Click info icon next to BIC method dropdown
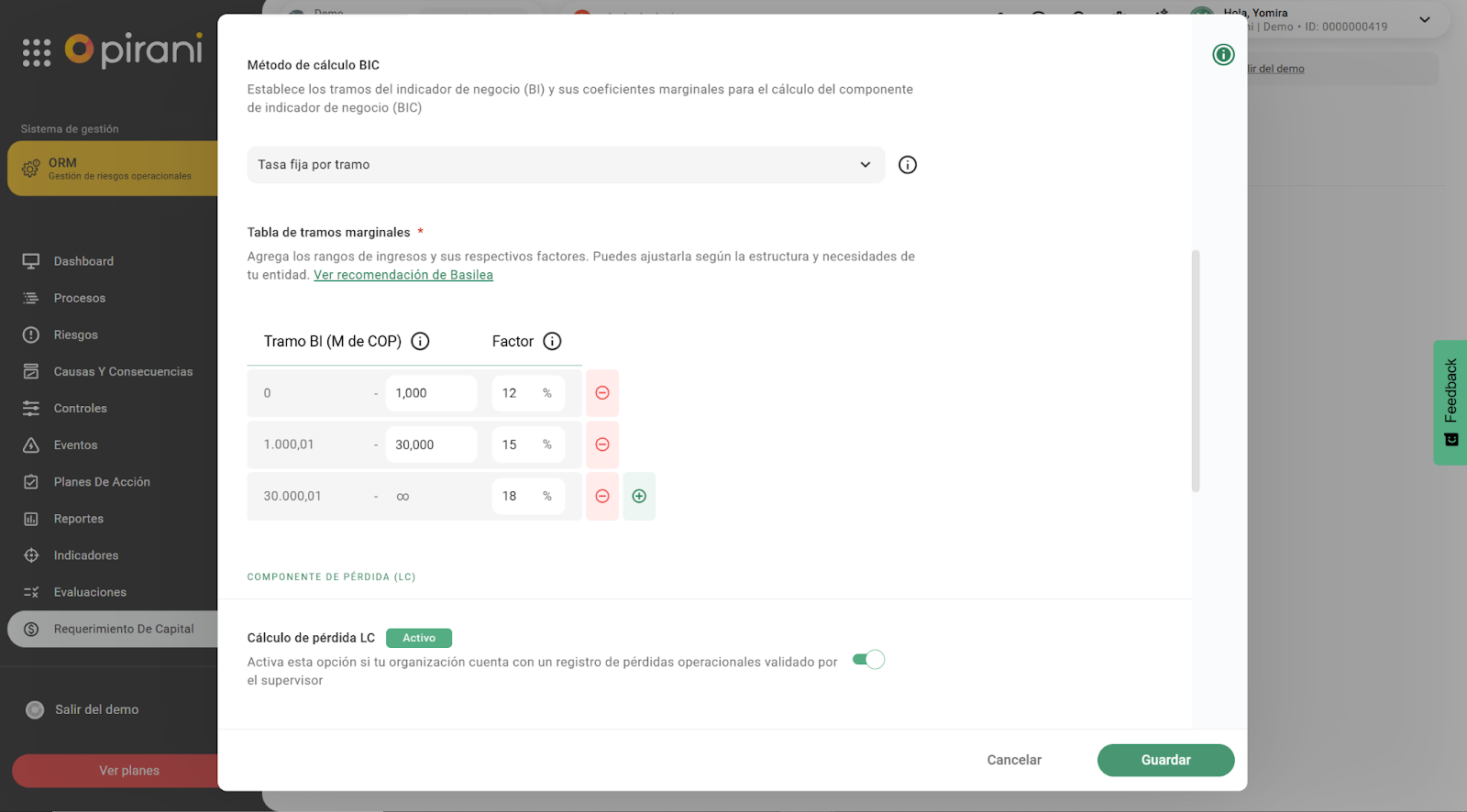This screenshot has width=1467, height=812. click(907, 165)
